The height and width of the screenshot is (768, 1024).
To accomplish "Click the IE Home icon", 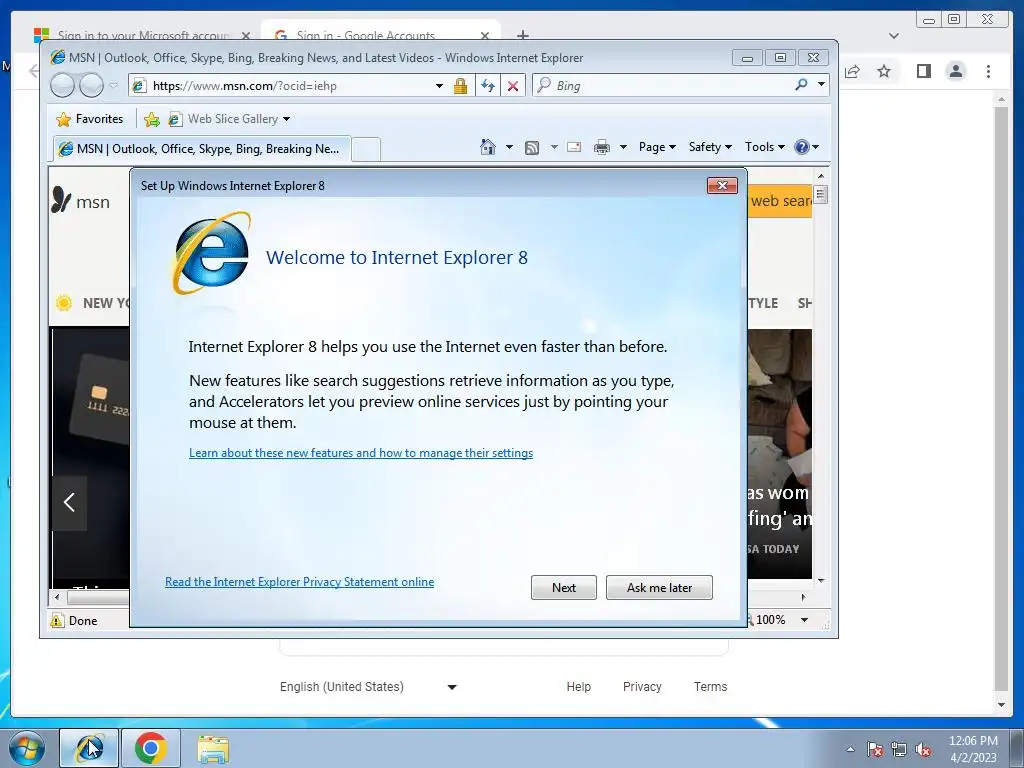I will point(488,147).
